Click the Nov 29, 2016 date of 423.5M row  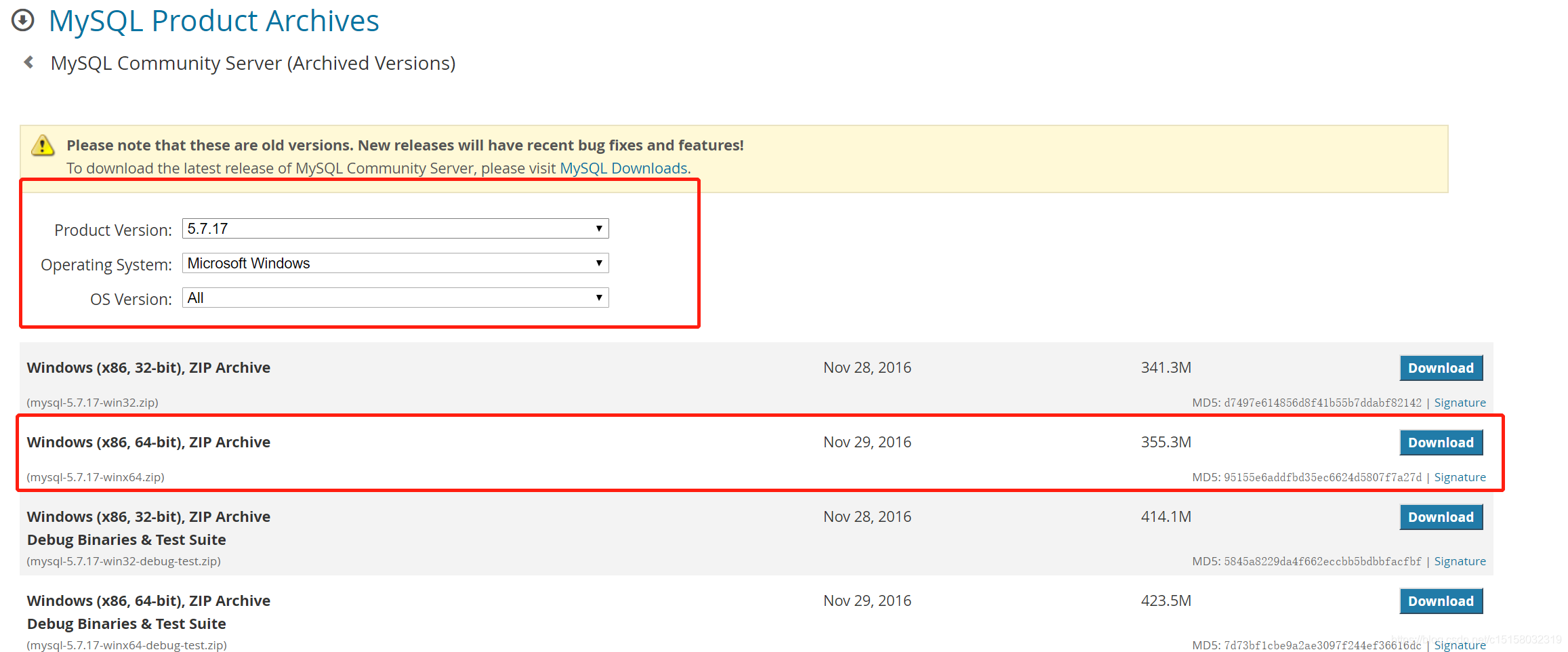pos(867,600)
